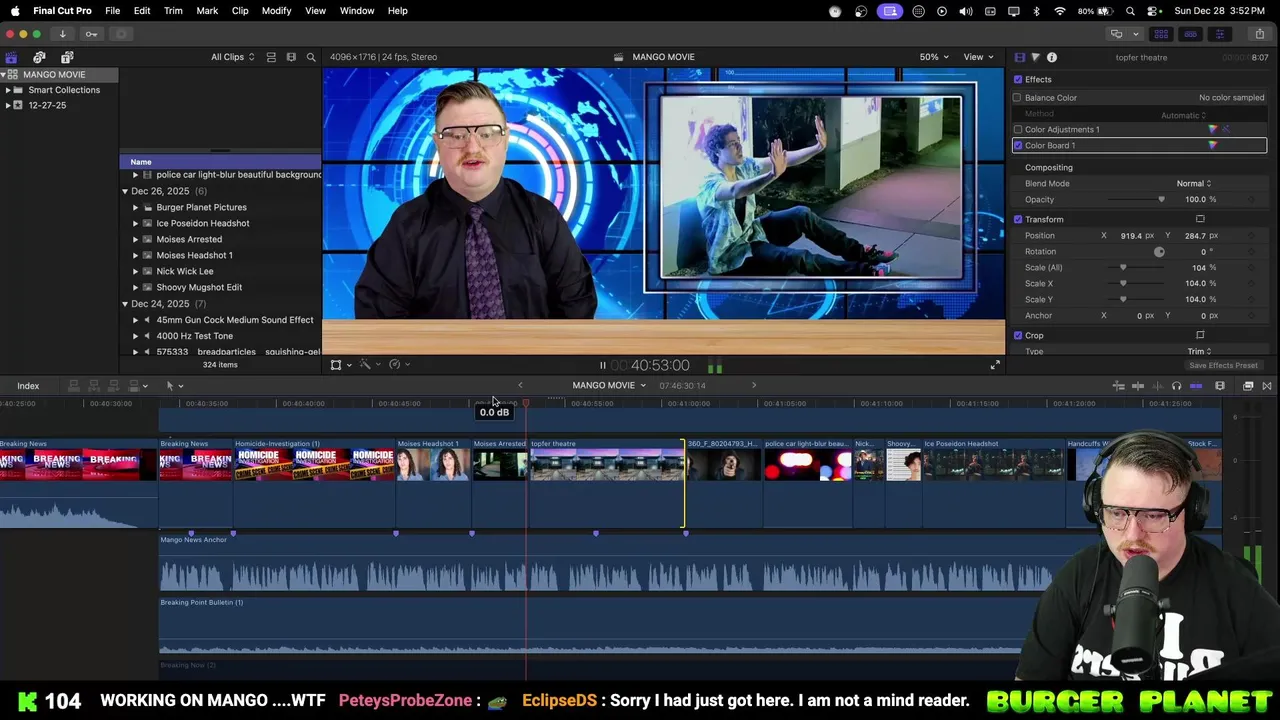
Task: Toggle the Inspector sliders button
Action: click(x=1219, y=34)
